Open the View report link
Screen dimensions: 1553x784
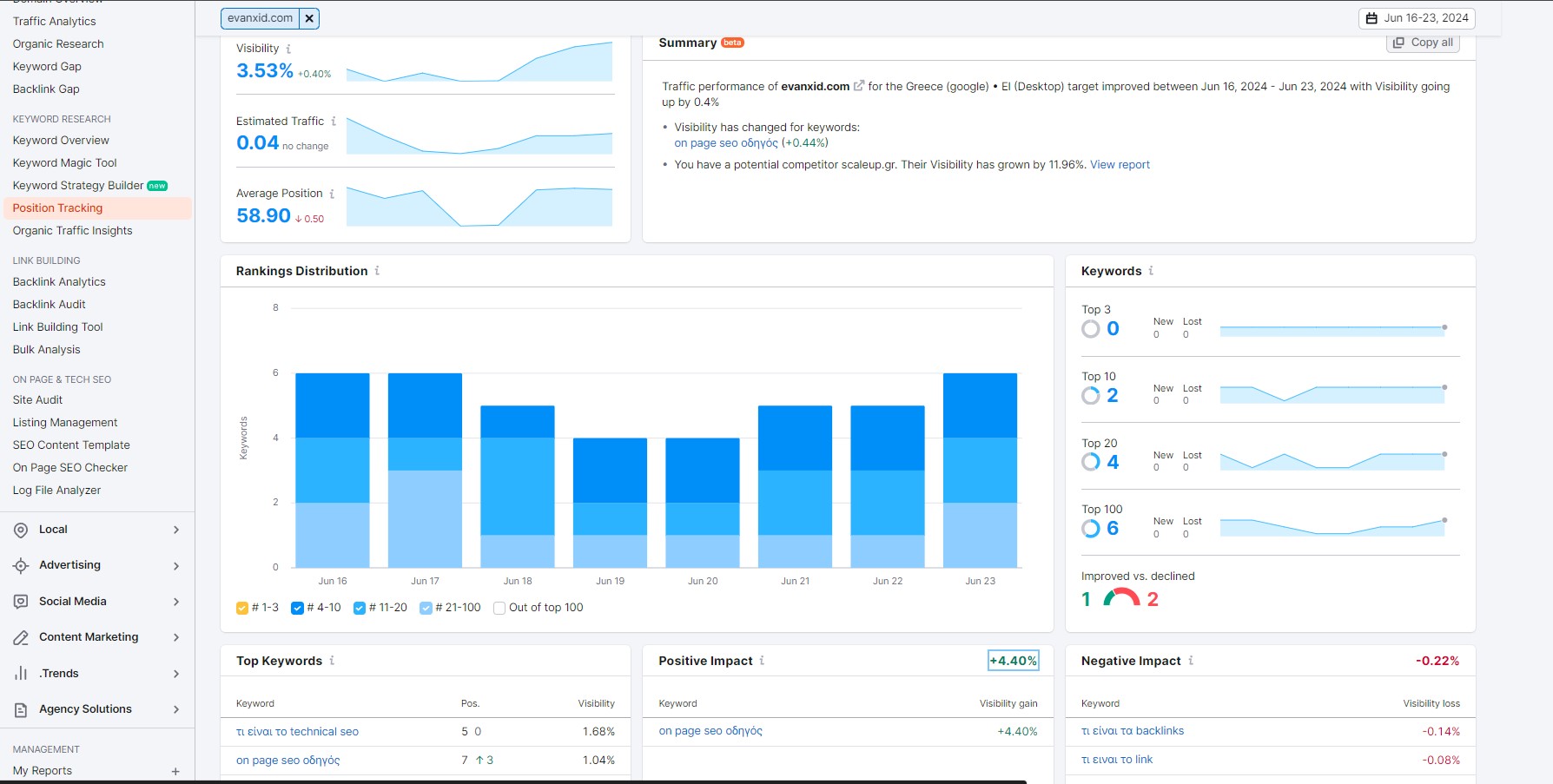(x=1120, y=165)
